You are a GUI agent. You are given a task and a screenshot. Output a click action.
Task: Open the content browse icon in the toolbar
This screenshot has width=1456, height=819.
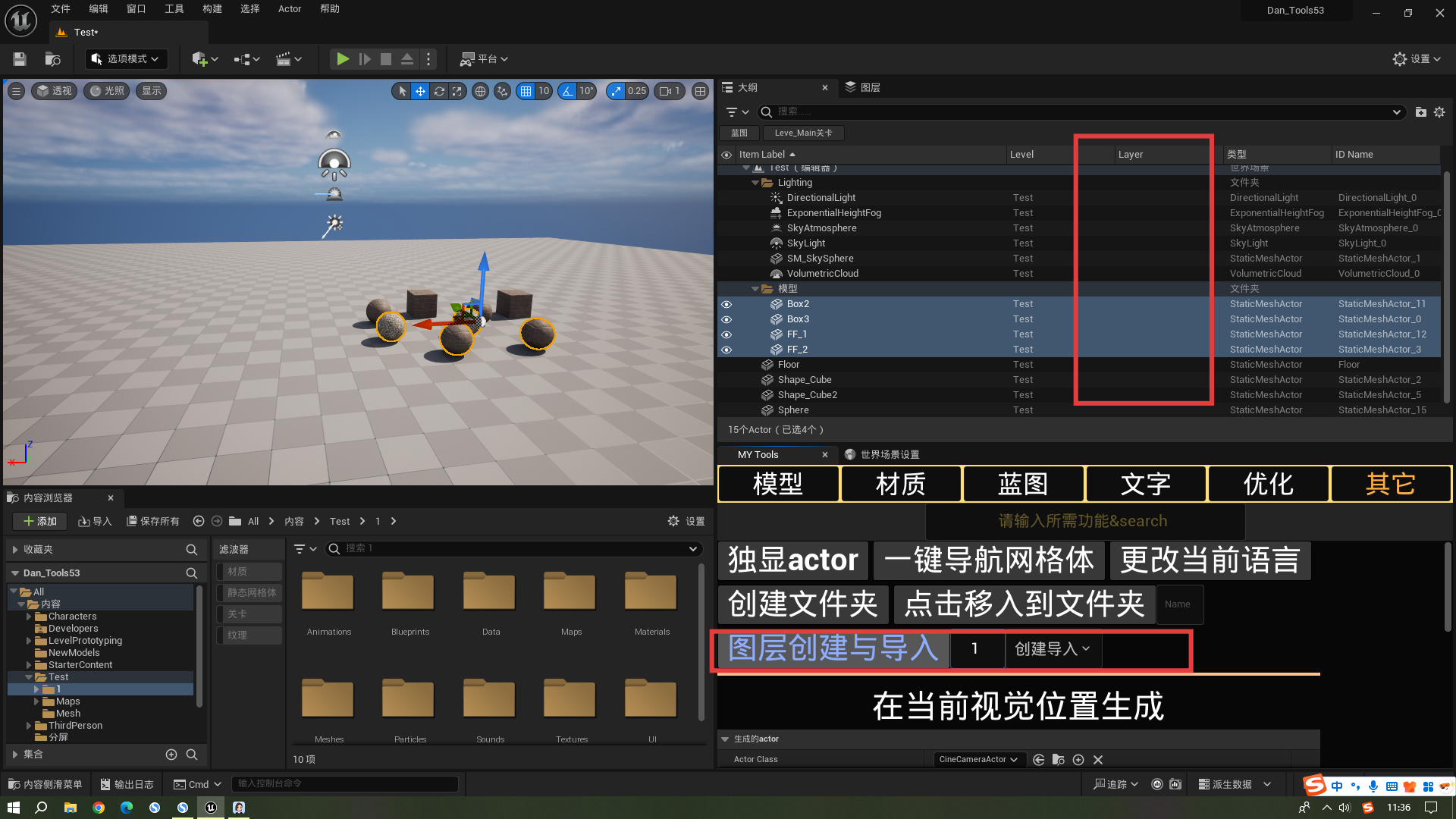(x=52, y=59)
